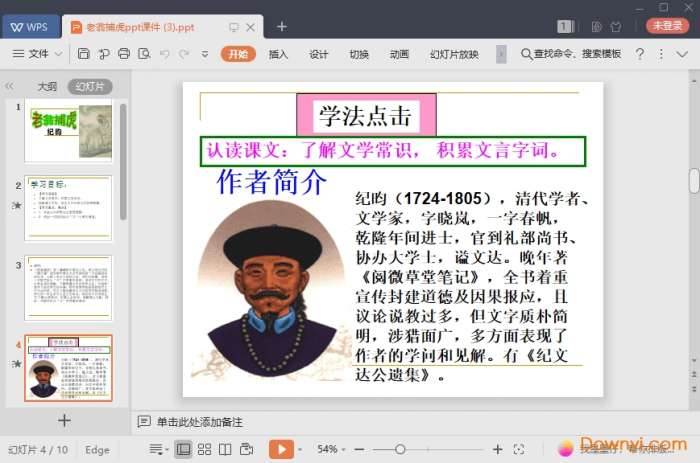This screenshot has height=463, width=700.
Task: Select slide 3 thumbnail
Action: [x=68, y=288]
